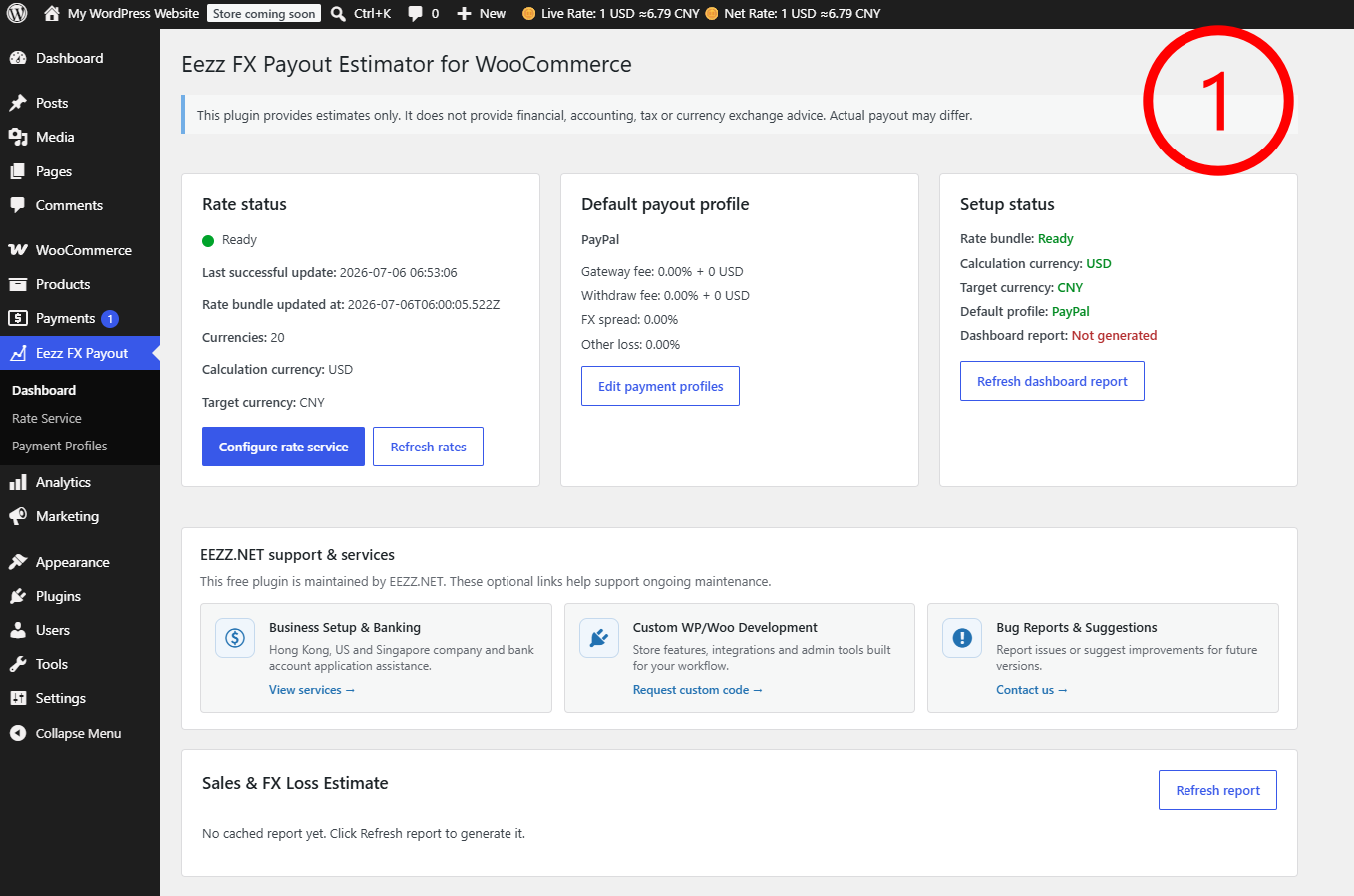1354x896 pixels.
Task: Click the Products box icon
Action: (18, 284)
